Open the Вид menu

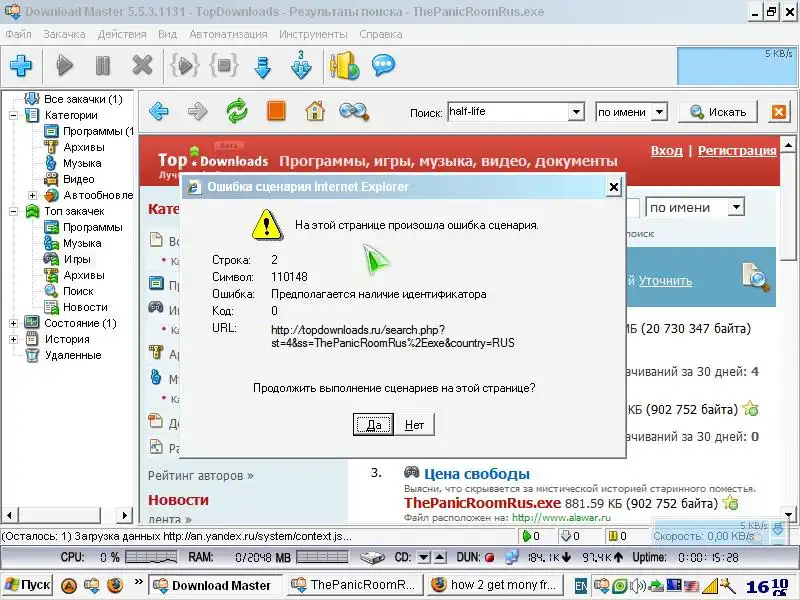point(167,34)
